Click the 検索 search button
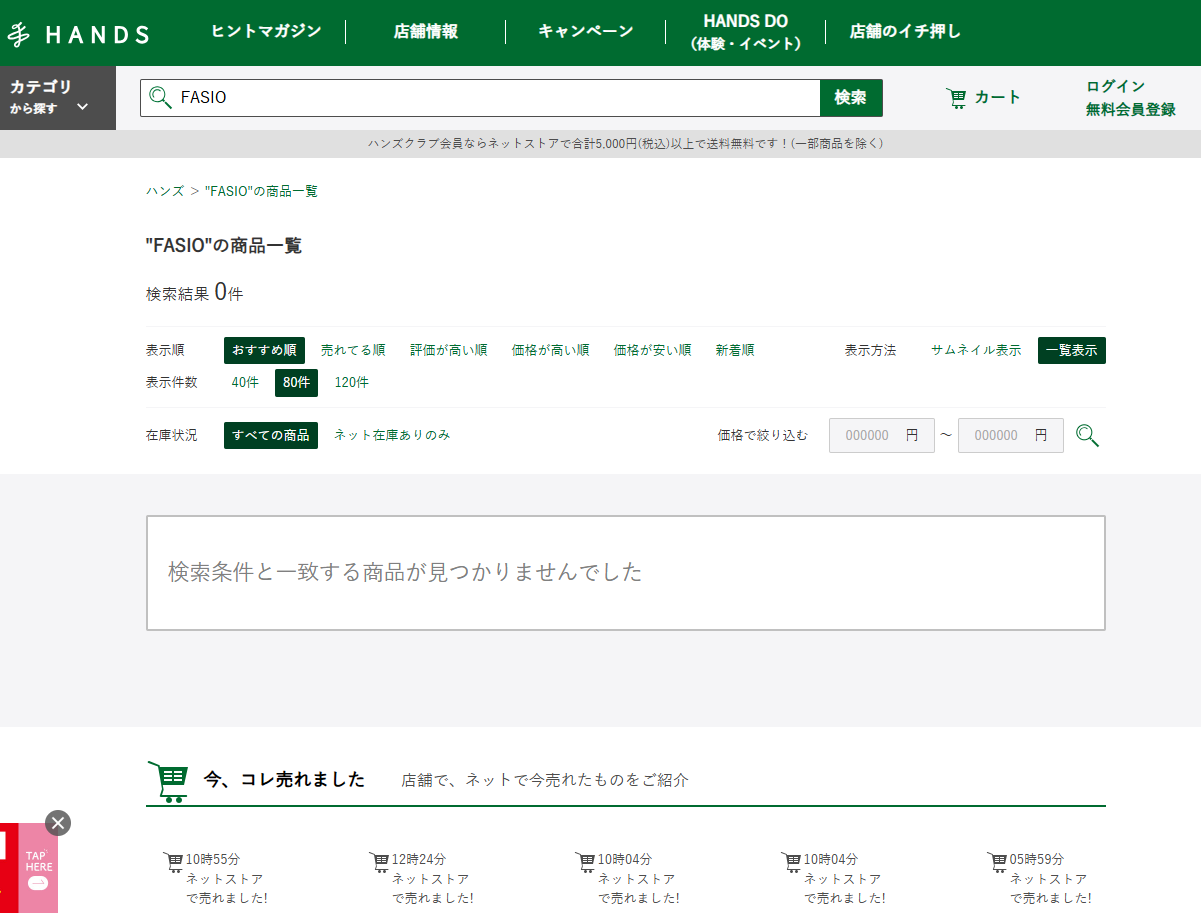 [851, 98]
